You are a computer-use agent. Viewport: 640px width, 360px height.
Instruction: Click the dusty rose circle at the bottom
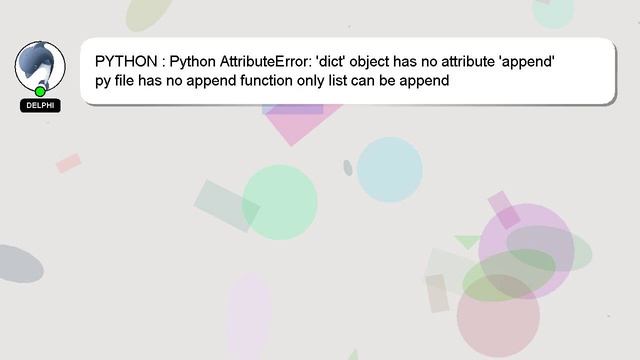(x=498, y=316)
